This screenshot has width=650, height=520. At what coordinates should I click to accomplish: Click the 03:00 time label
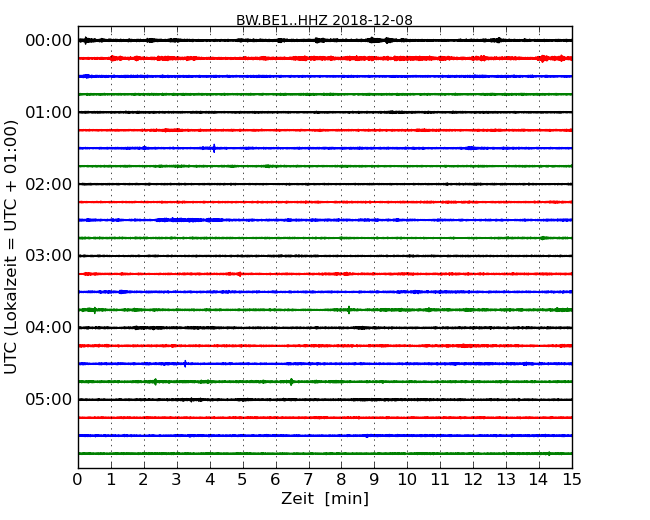tap(49, 256)
